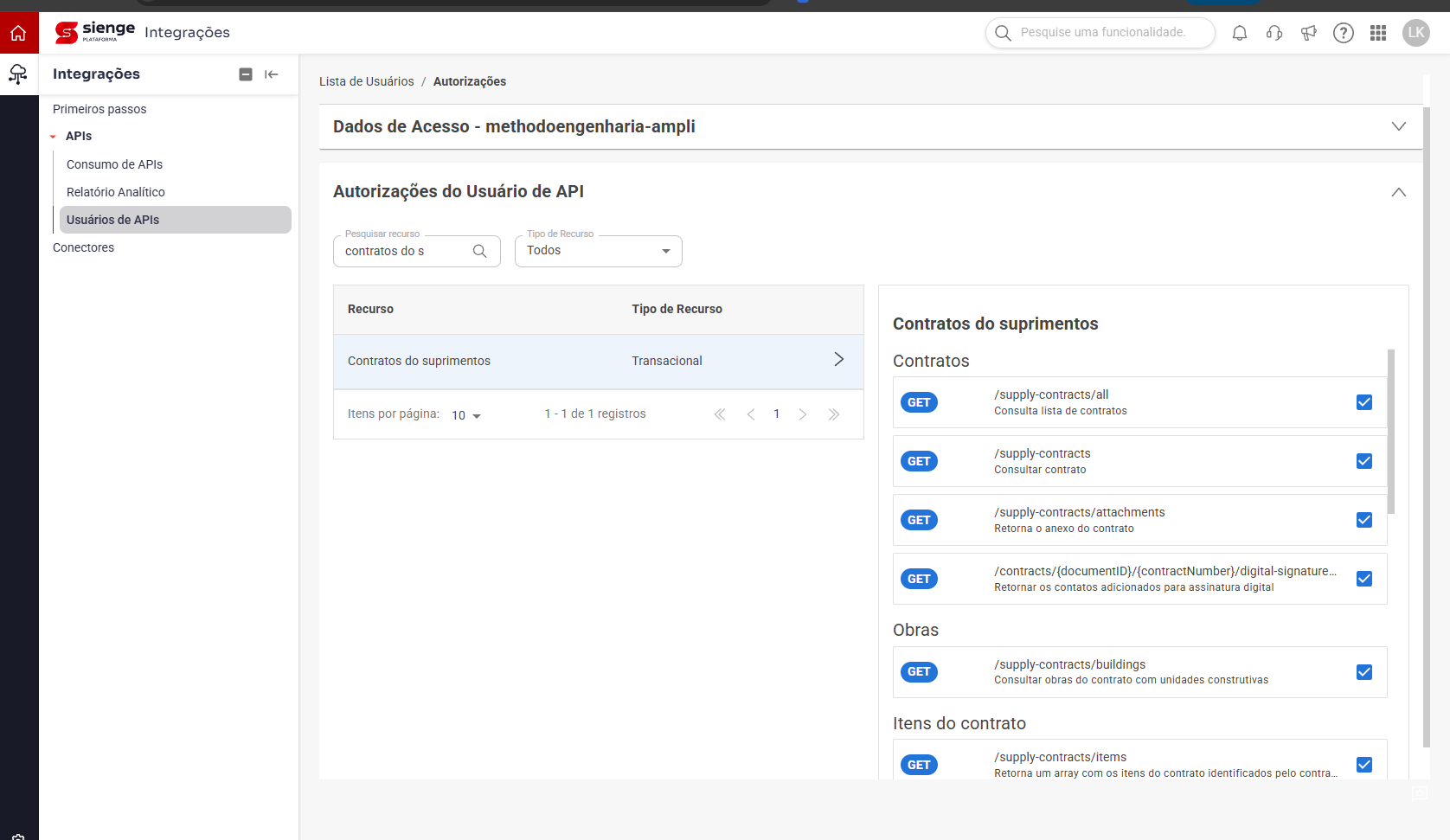Click the /supply-contracts/all endpoint text
Image resolution: width=1450 pixels, height=840 pixels.
(1051, 394)
